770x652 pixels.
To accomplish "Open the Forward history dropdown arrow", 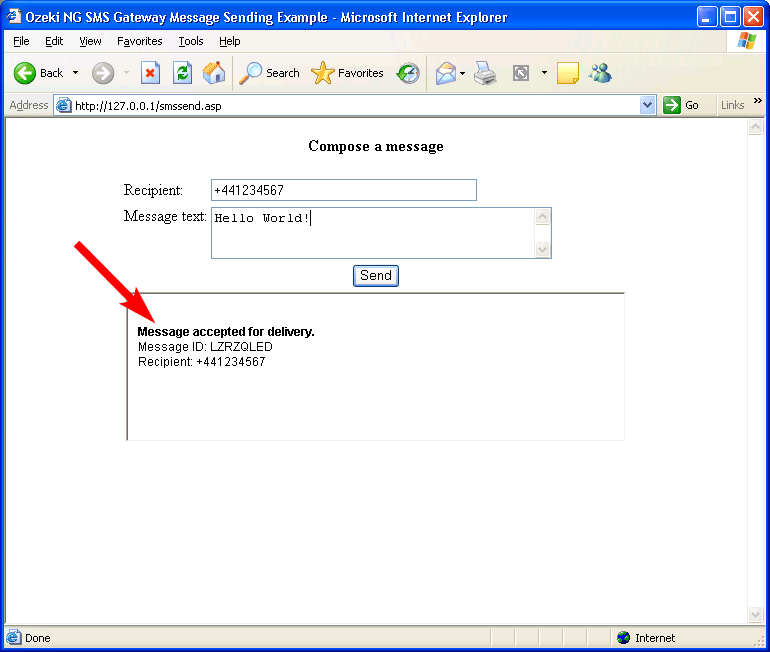I will (126, 73).
